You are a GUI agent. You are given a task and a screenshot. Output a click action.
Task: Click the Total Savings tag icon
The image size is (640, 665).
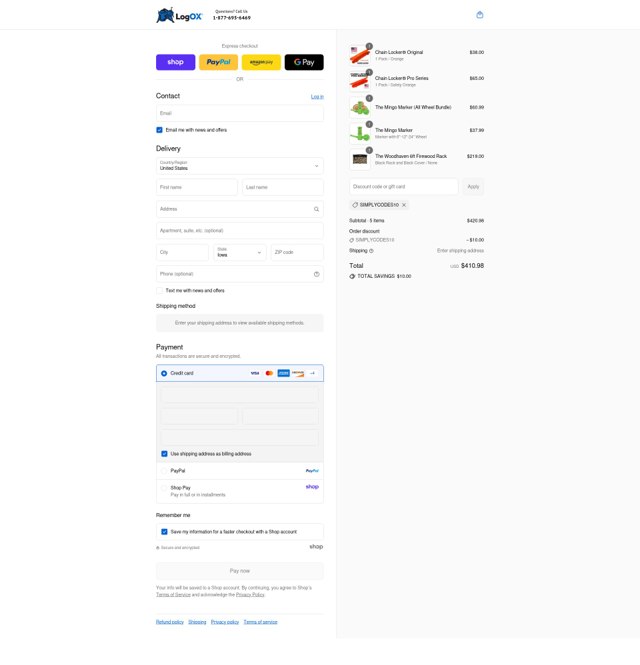click(x=352, y=276)
